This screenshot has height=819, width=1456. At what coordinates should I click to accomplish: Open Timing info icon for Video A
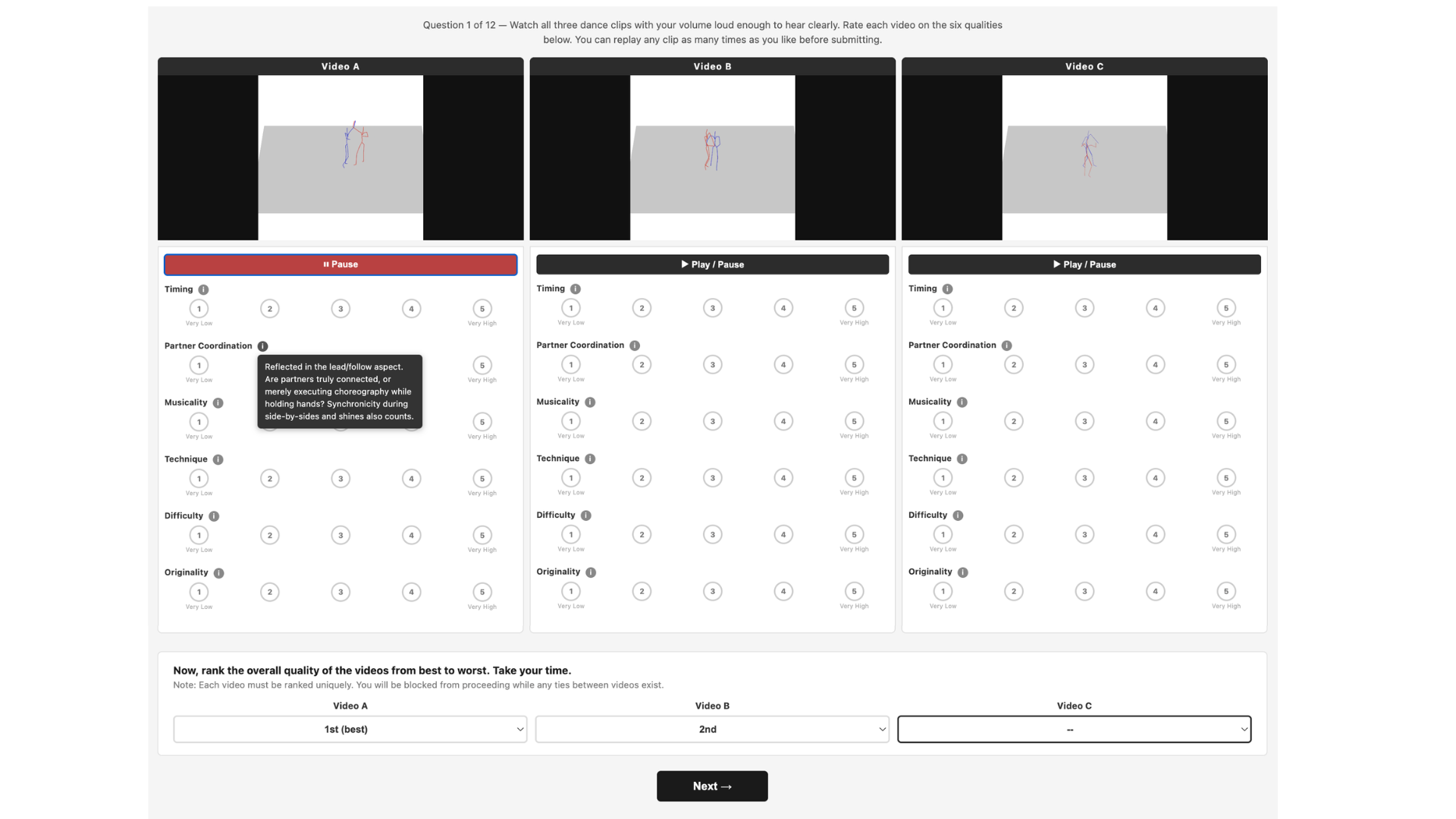[203, 290]
